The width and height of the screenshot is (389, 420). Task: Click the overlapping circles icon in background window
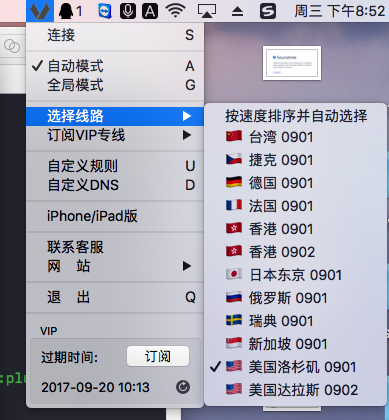point(12,46)
